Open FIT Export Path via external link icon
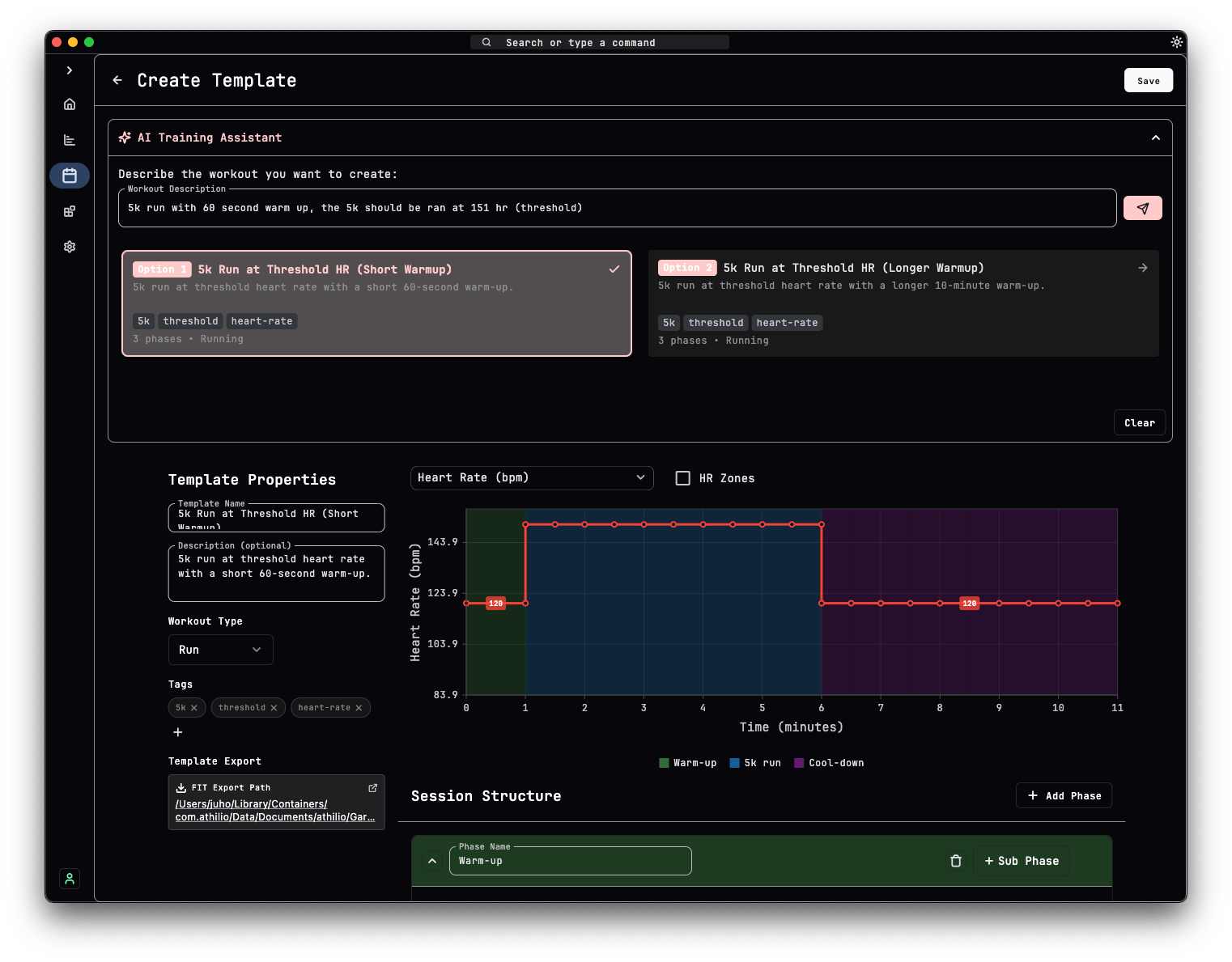The image size is (1232, 962). pos(372,787)
